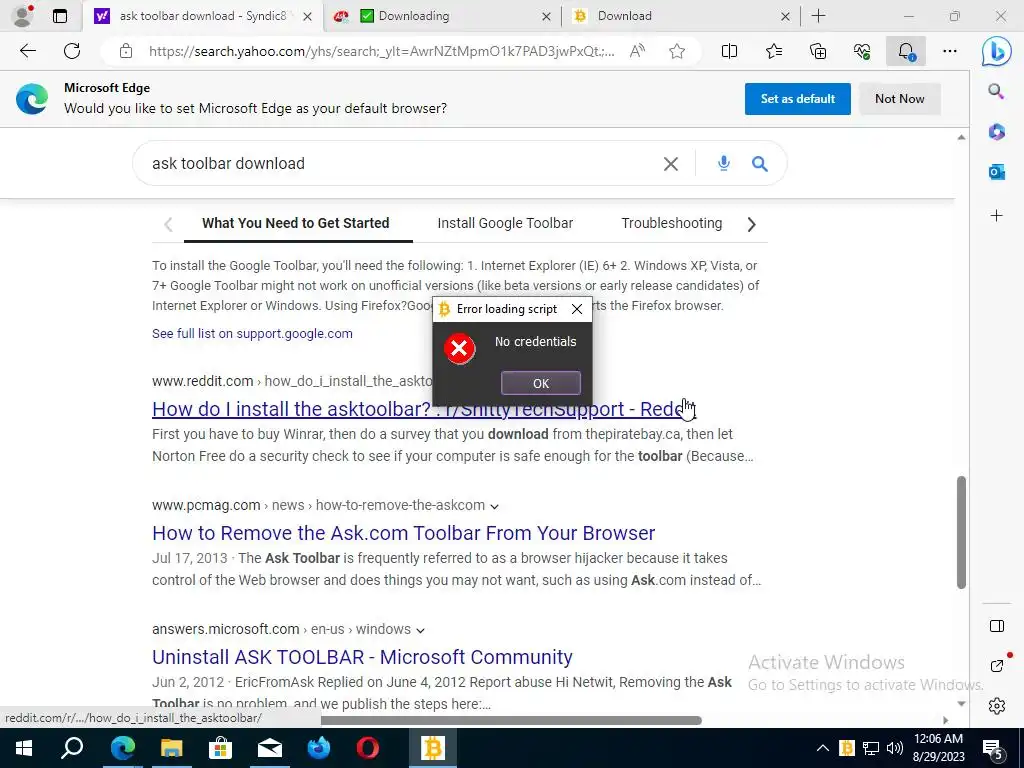Viewport: 1024px width, 768px height.
Task: Open link in new window sidebar icon
Action: click(x=997, y=665)
